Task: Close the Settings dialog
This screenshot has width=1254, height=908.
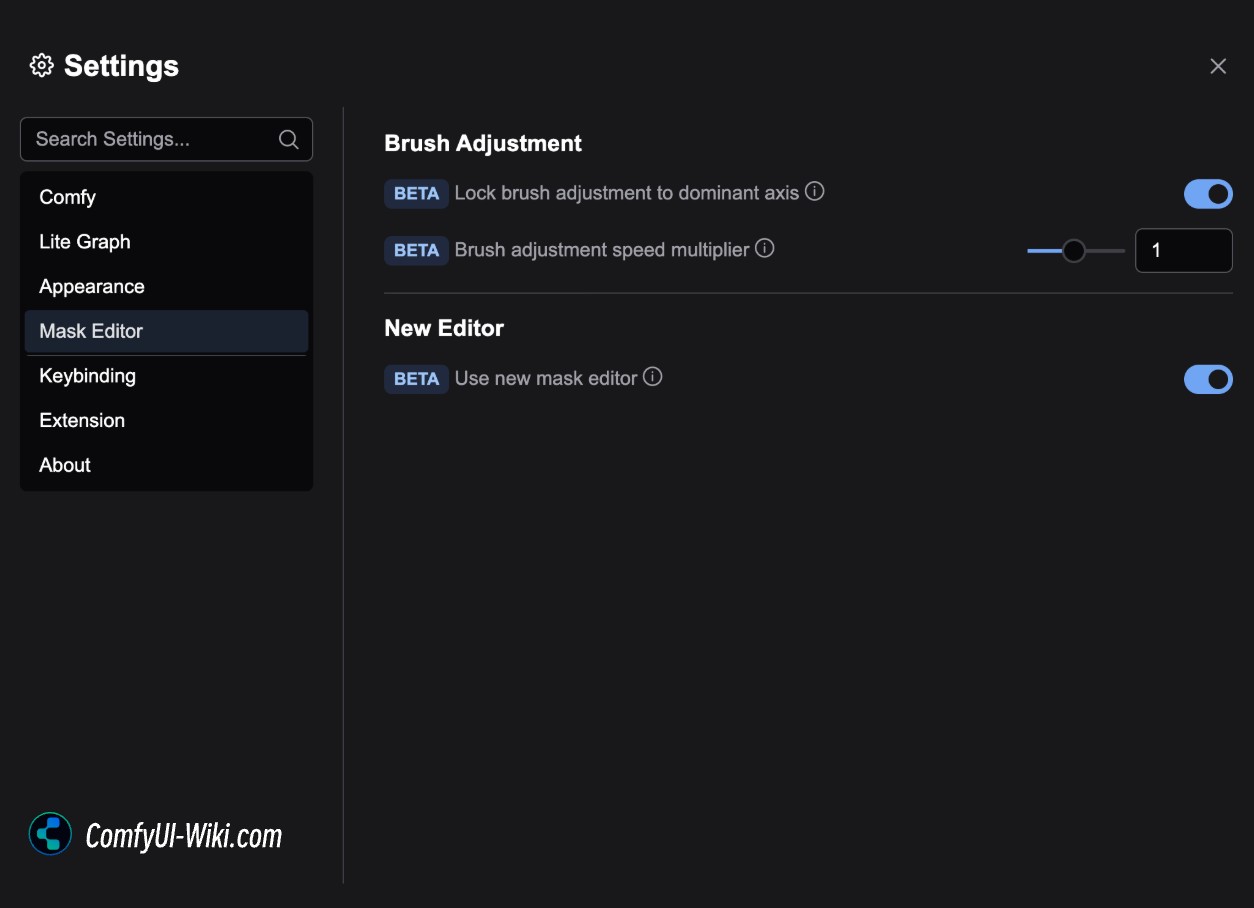Action: 1218,66
